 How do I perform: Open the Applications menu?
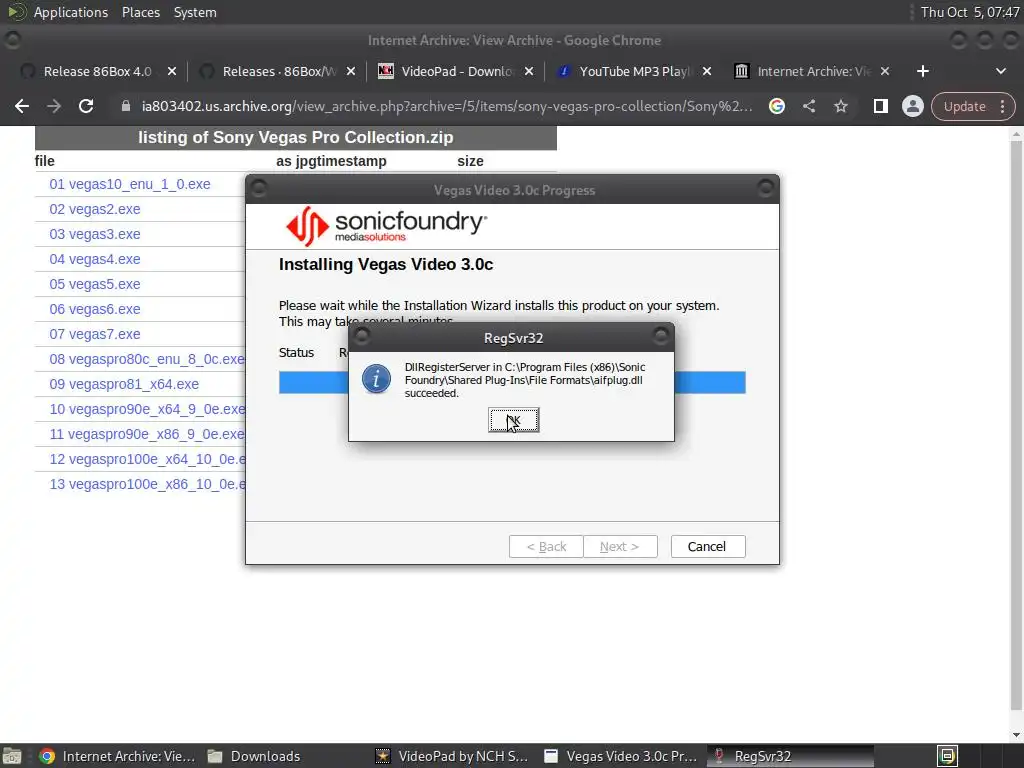point(71,12)
